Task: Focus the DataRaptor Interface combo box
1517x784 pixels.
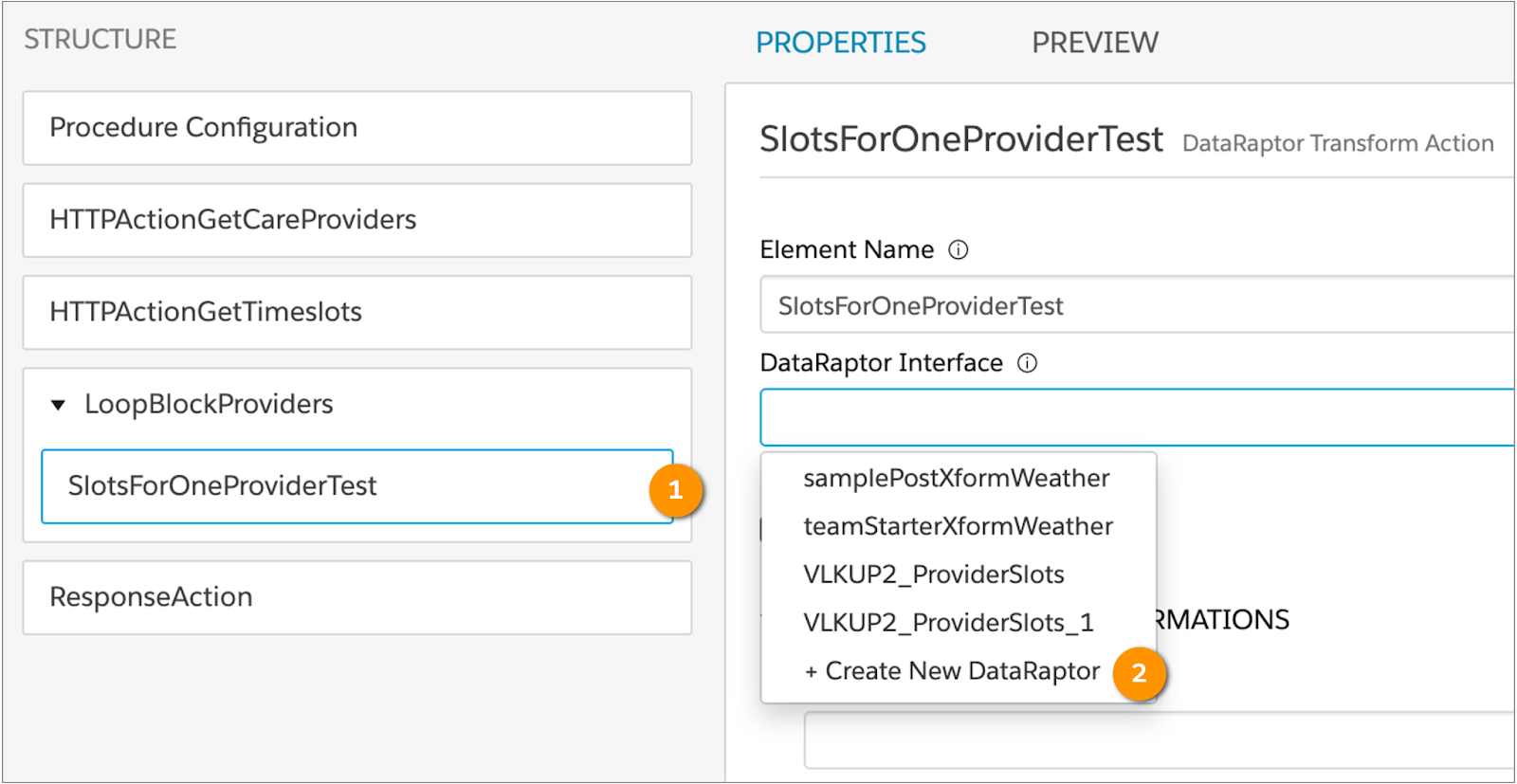Action: click(1137, 417)
